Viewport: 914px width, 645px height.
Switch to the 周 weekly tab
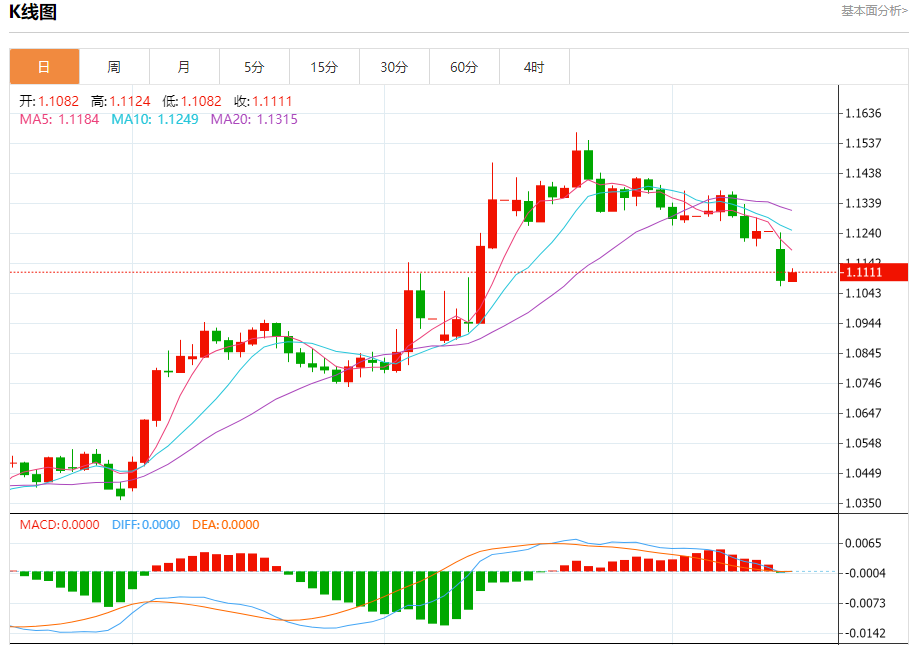114,67
